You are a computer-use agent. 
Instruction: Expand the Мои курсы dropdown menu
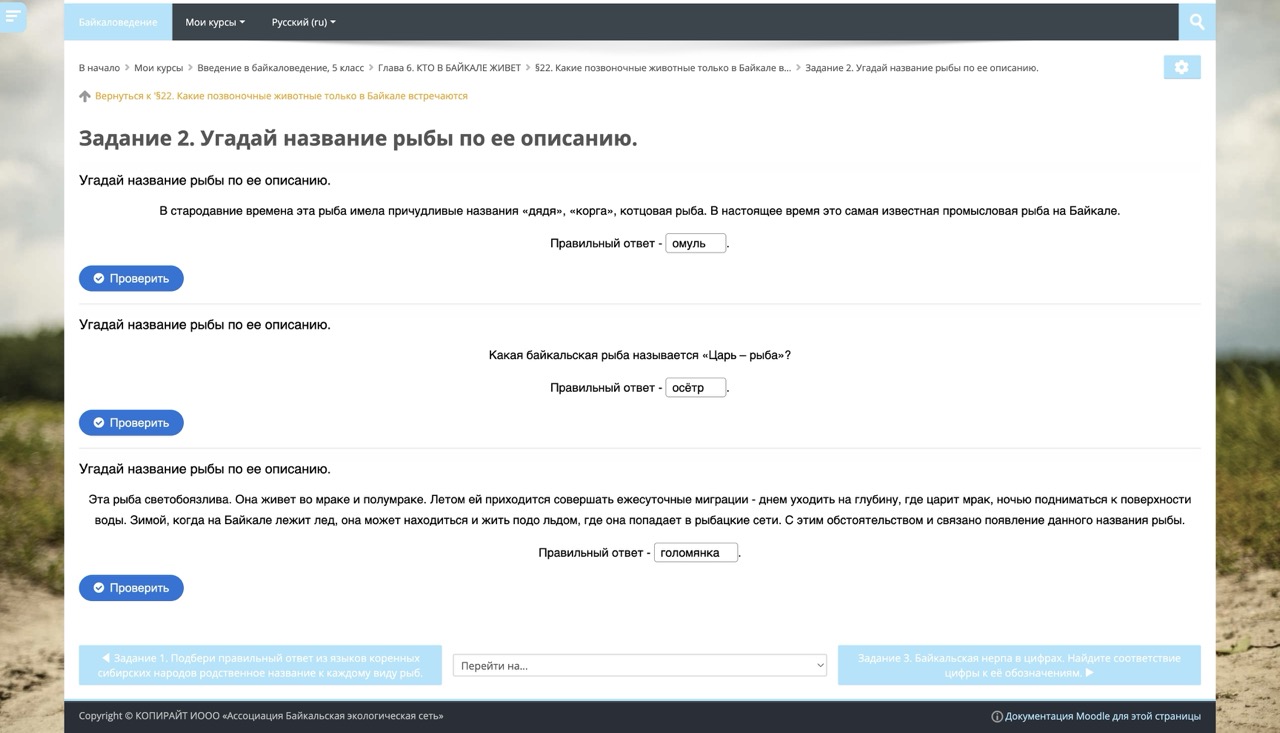point(214,22)
